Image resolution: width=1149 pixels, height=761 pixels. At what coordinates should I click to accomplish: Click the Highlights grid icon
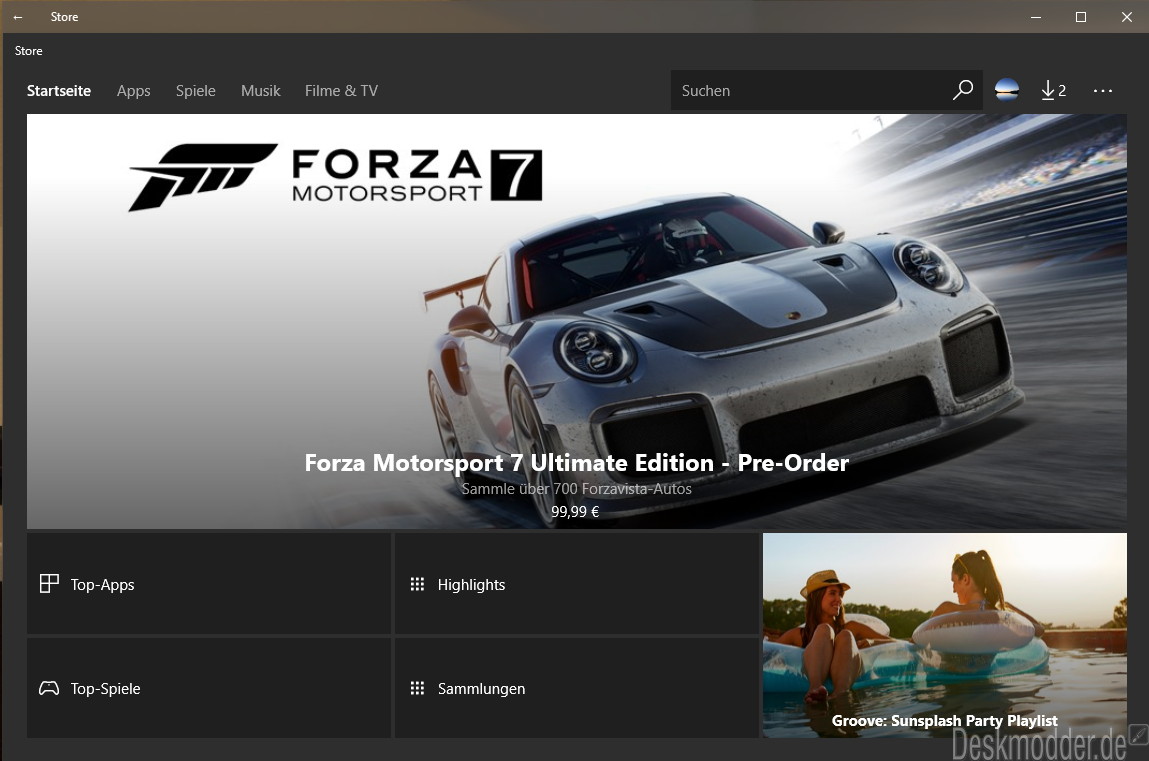(x=417, y=584)
